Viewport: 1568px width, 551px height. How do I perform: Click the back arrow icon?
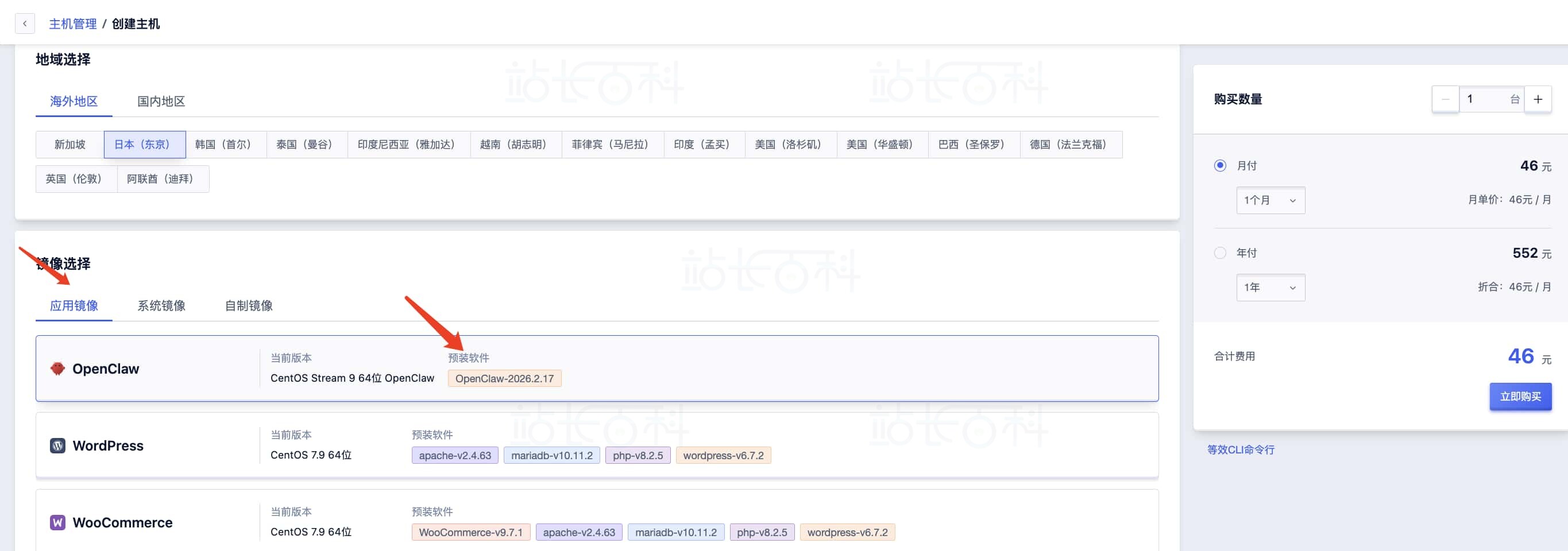click(x=24, y=24)
